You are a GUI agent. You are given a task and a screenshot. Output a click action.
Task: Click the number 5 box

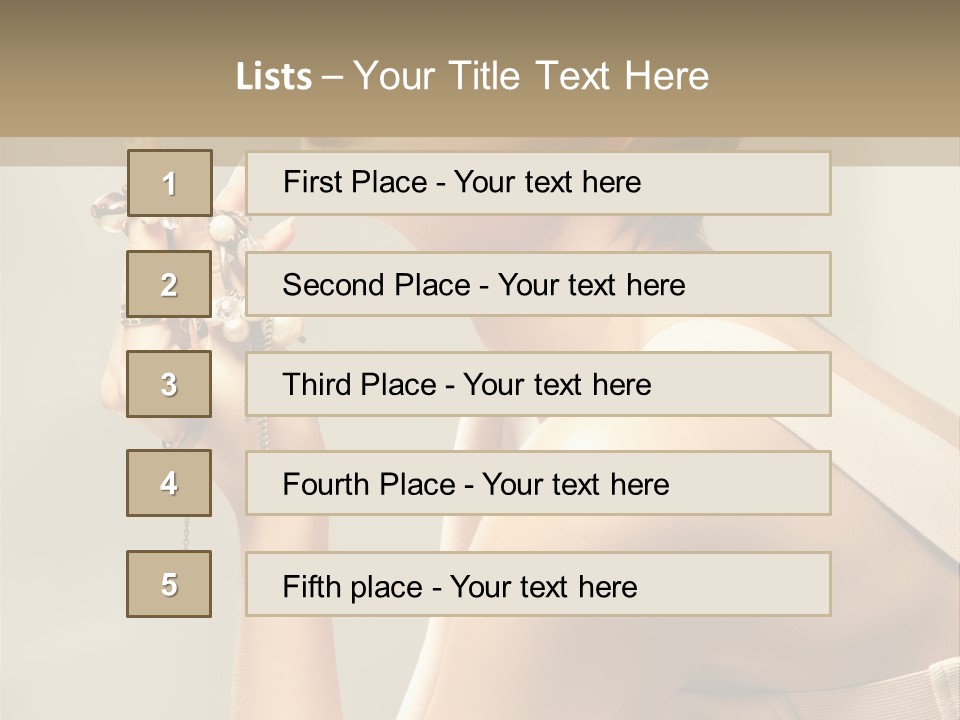click(x=169, y=584)
